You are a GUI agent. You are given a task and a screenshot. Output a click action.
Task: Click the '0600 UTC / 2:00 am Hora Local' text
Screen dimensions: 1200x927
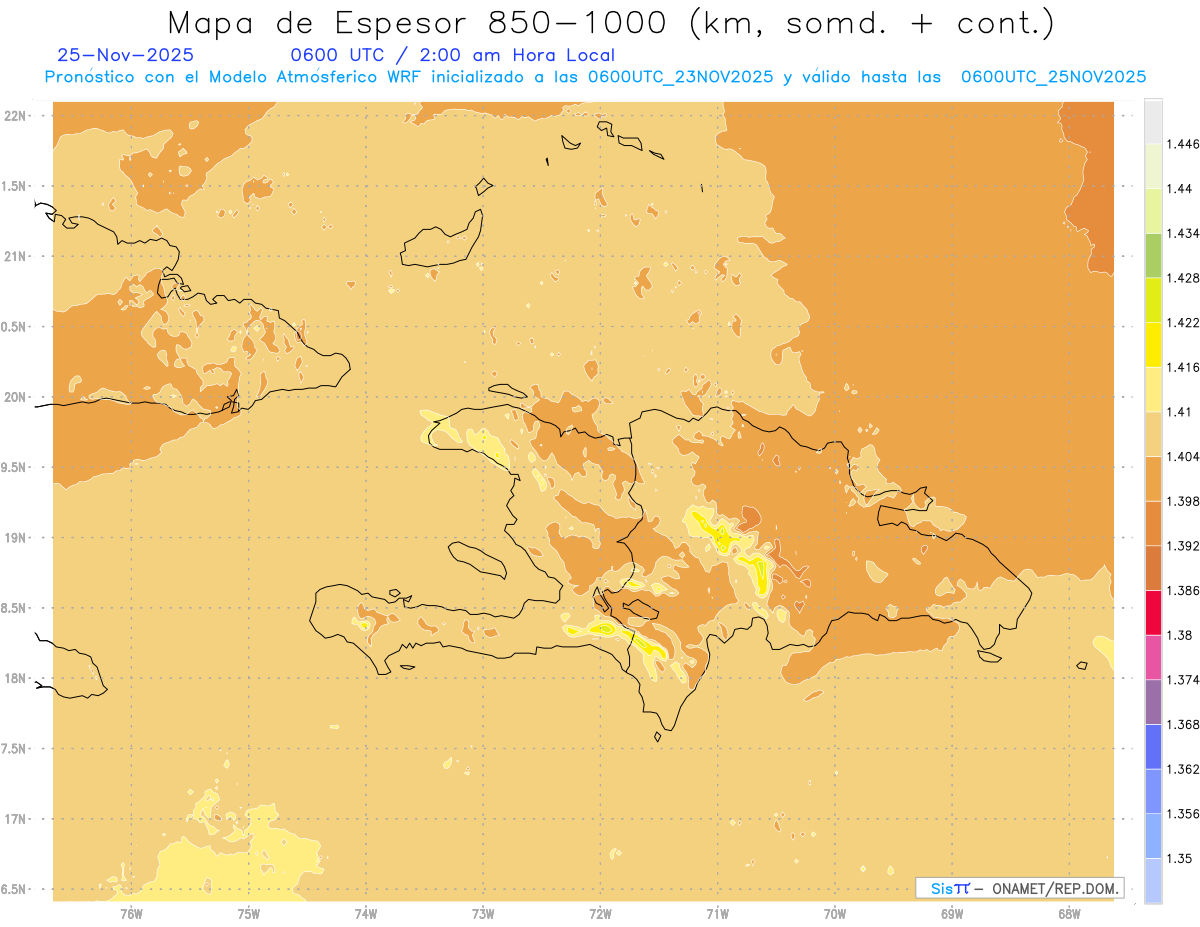coord(453,56)
